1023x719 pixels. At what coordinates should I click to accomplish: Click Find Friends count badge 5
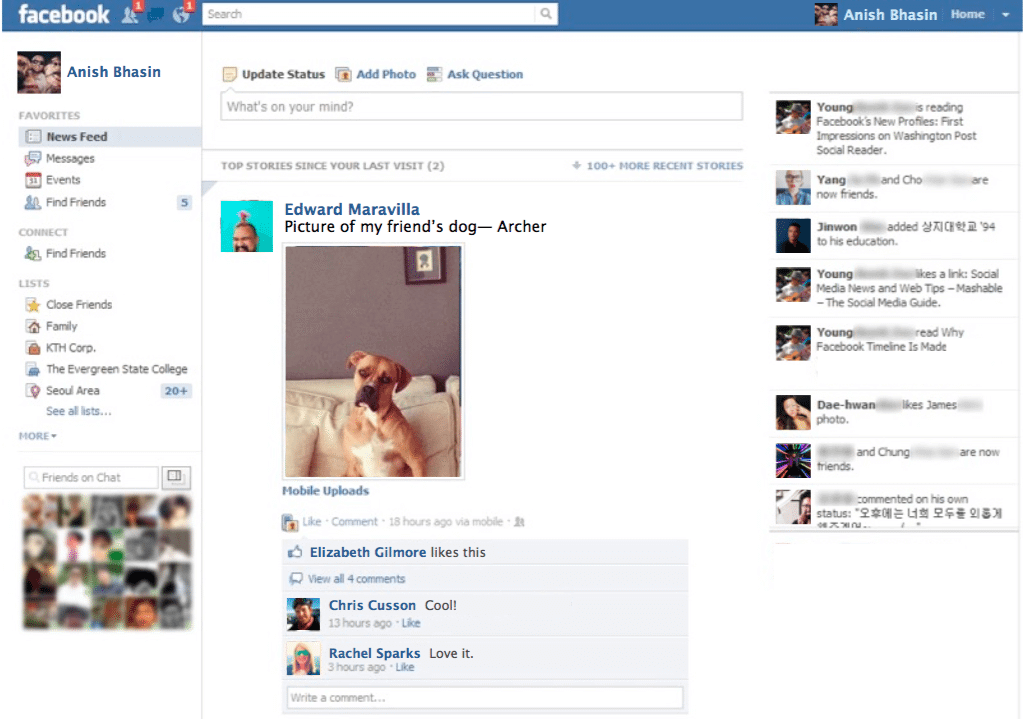pos(185,202)
